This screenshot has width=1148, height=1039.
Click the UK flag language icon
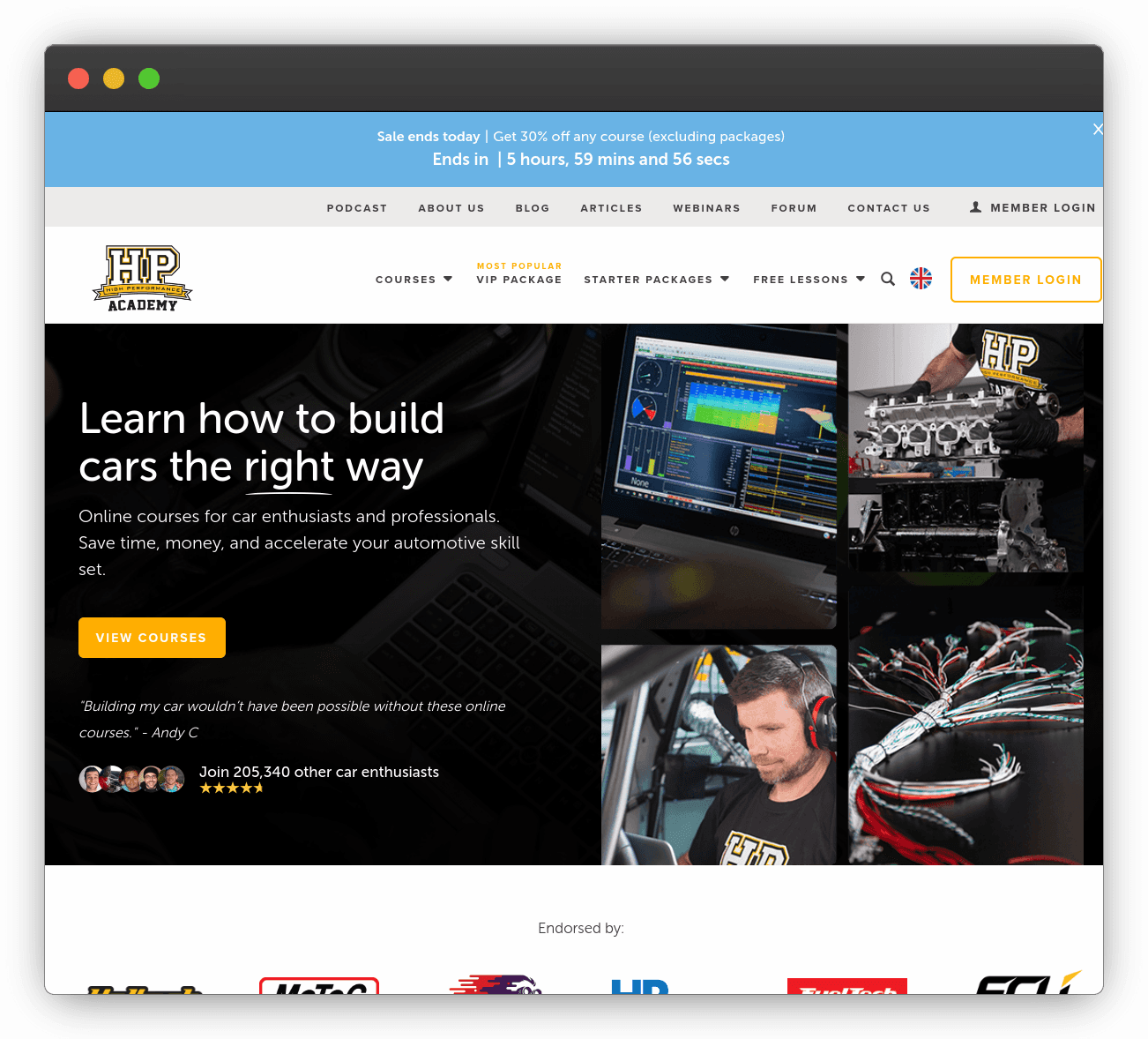tap(921, 278)
